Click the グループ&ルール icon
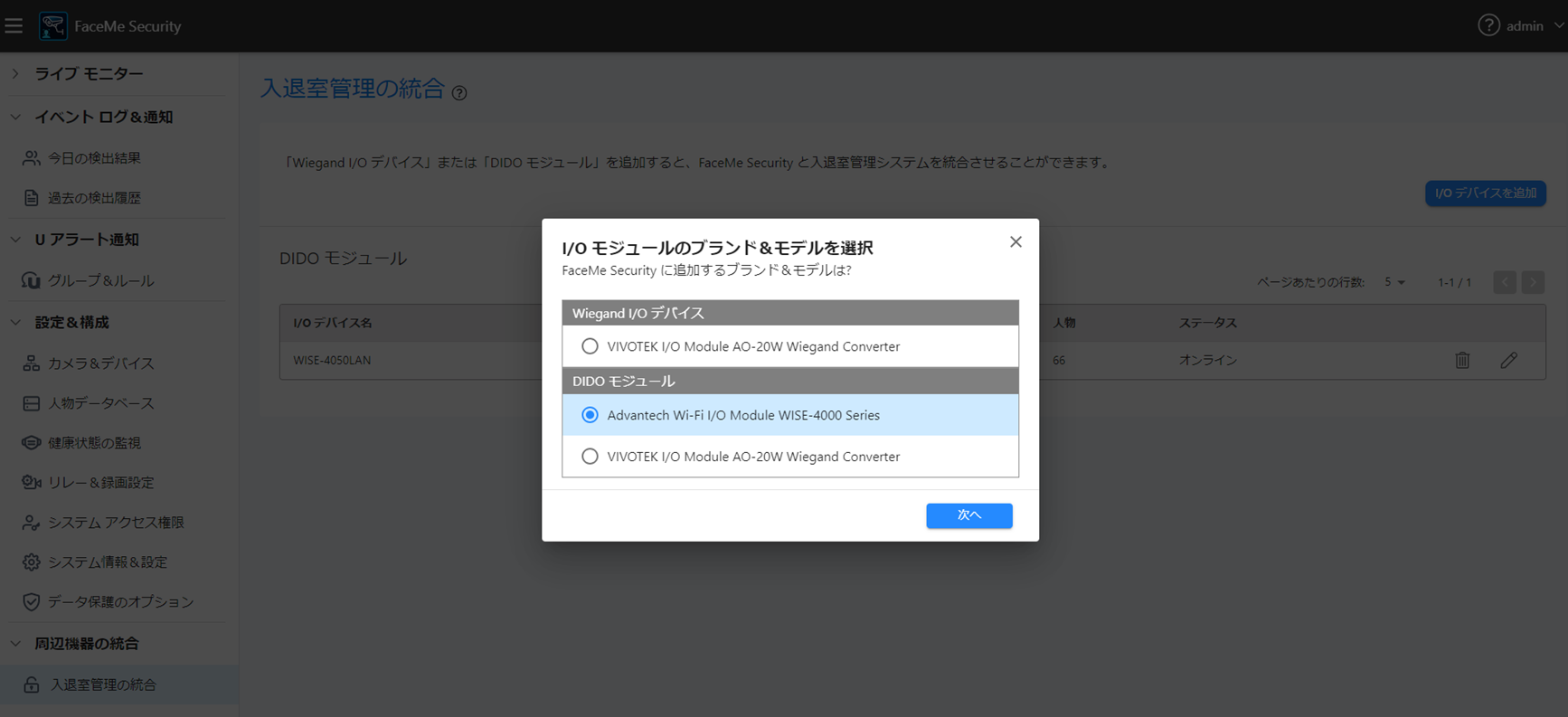This screenshot has height=717, width=1568. coord(32,280)
